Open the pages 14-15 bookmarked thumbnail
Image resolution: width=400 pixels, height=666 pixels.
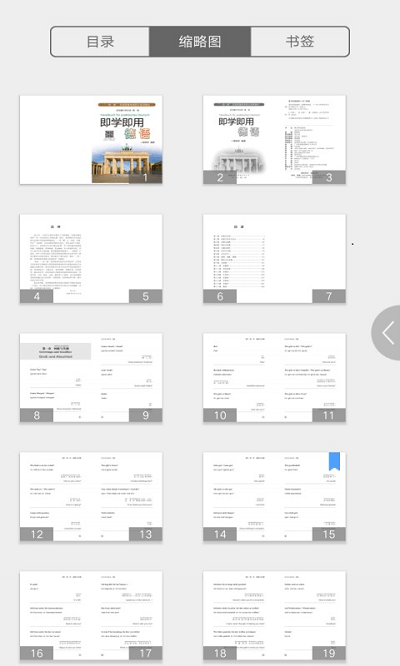click(274, 497)
